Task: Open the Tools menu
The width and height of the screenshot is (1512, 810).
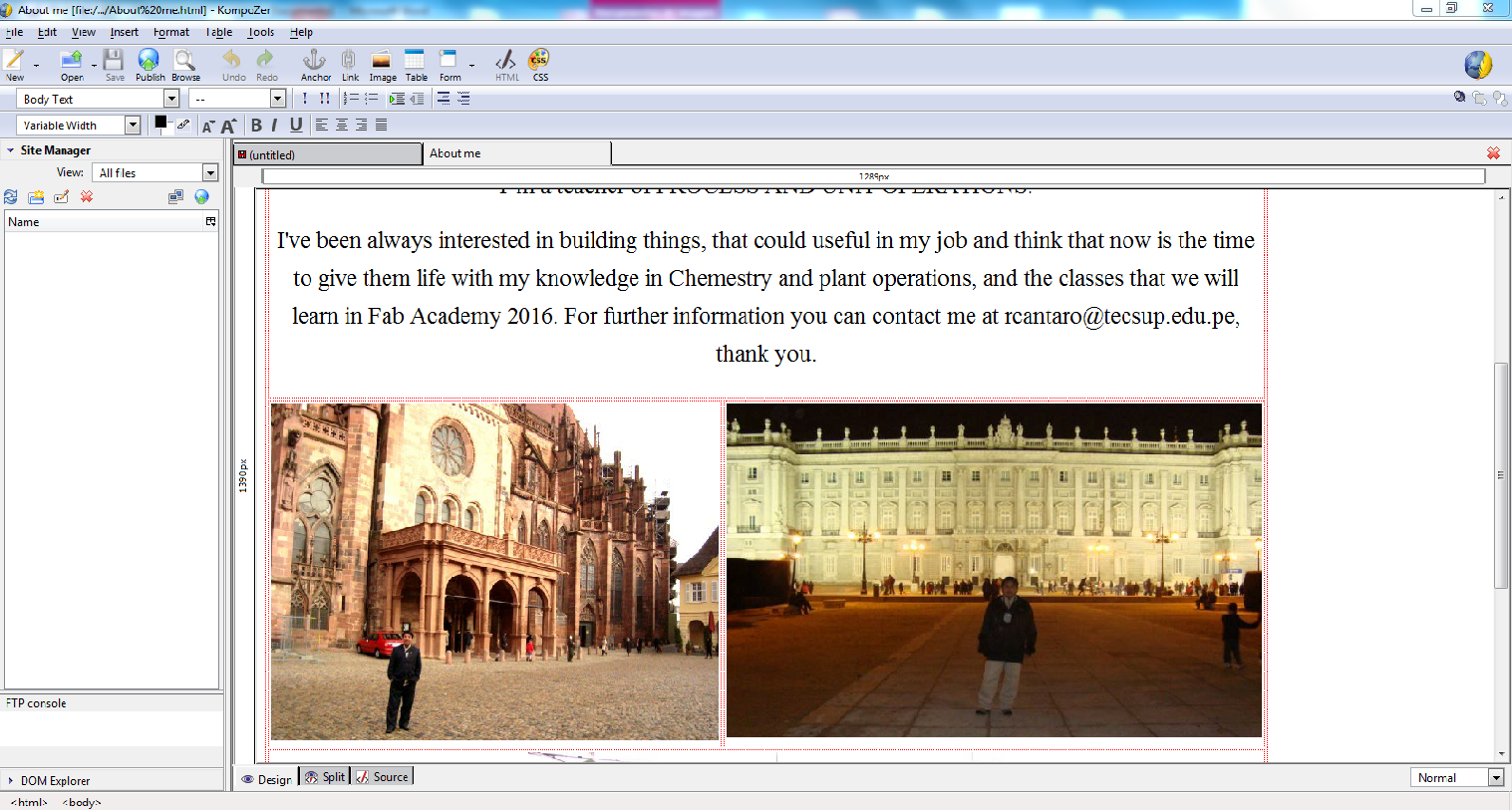Action: (x=261, y=33)
